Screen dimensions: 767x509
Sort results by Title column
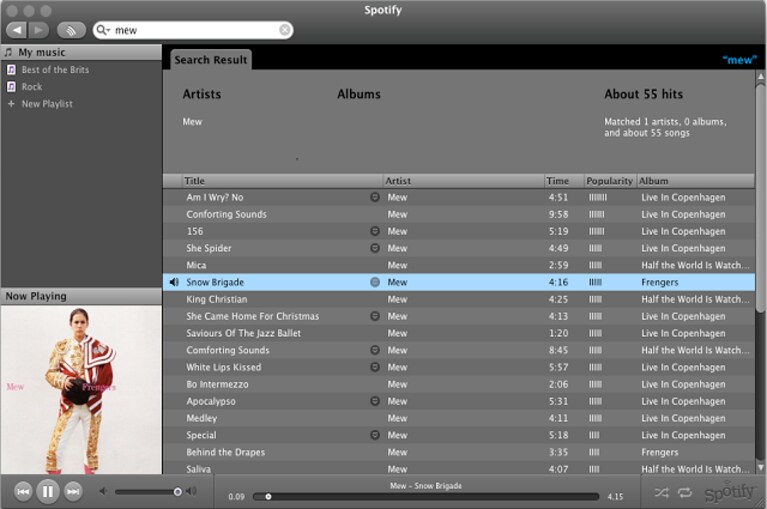click(x=282, y=181)
